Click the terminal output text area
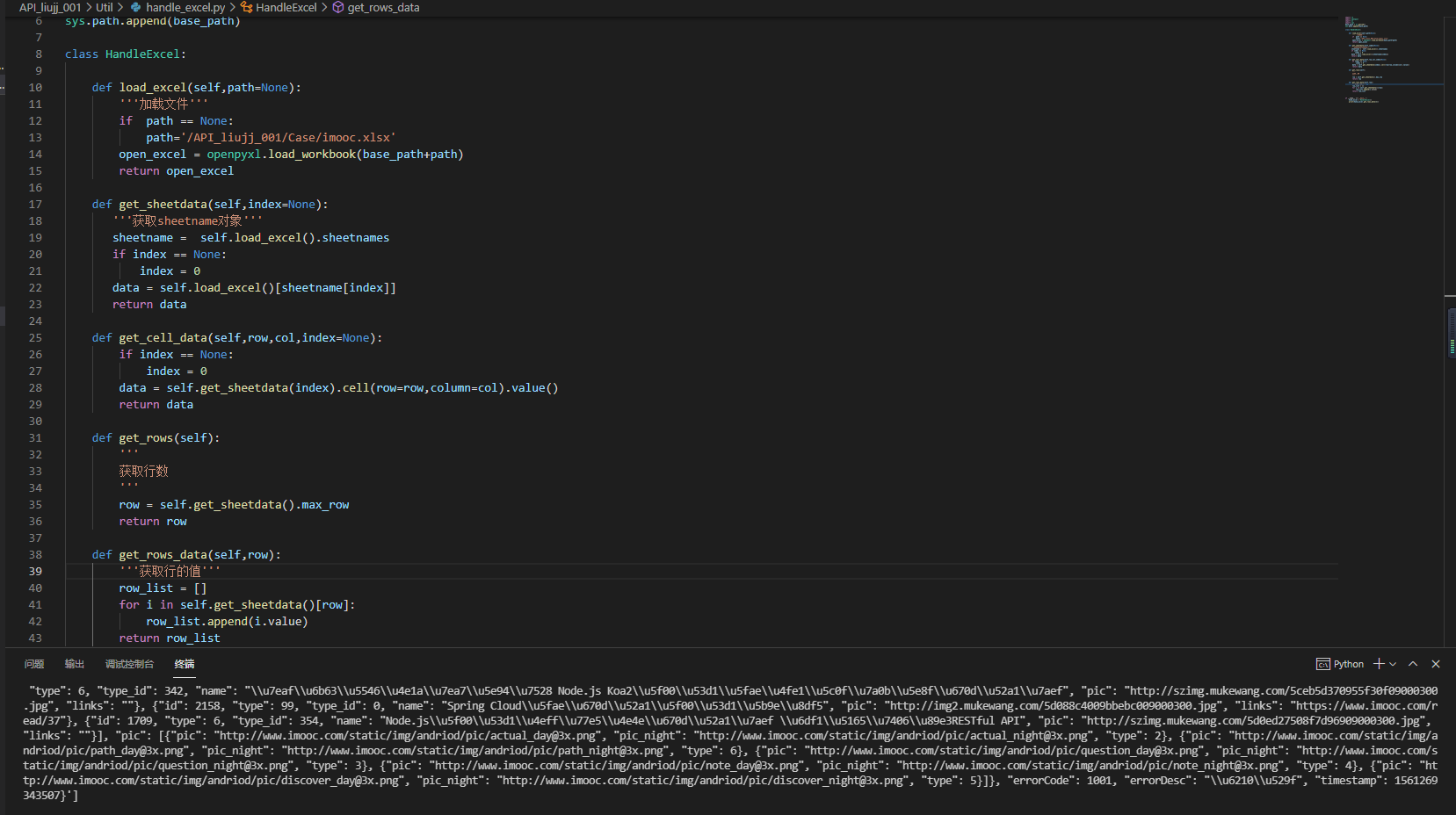 [x=729, y=743]
